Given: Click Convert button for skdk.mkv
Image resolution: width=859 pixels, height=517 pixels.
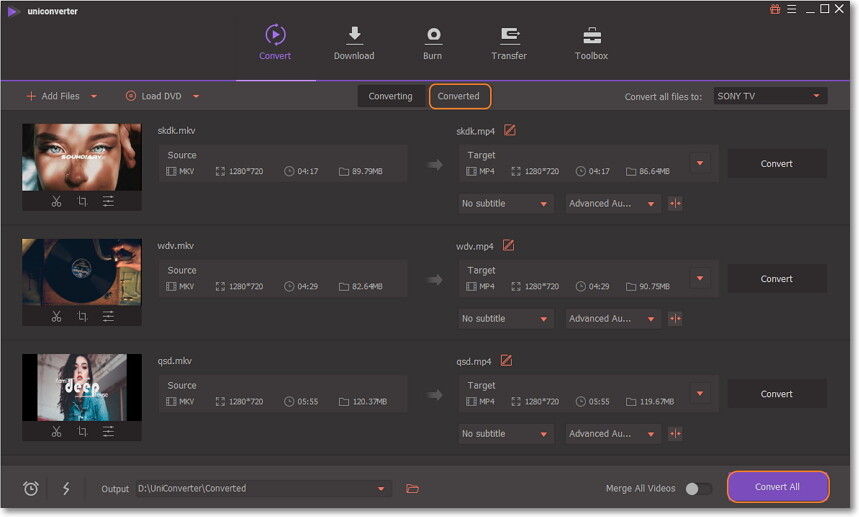Looking at the screenshot, I should [x=776, y=164].
